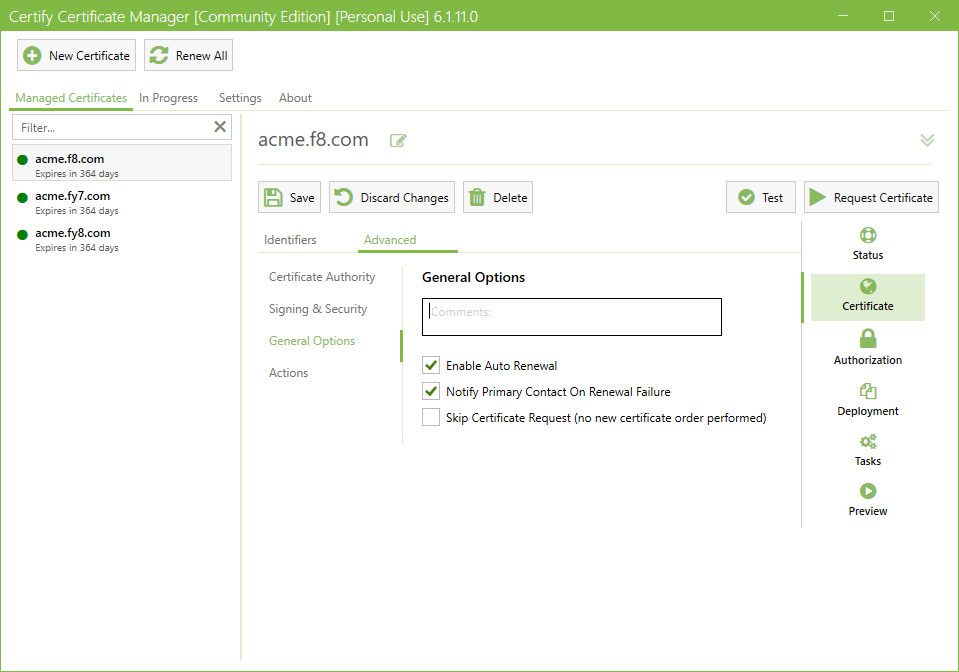This screenshot has height=672, width=959.
Task: Maximize the Certify window
Action: pyautogui.click(x=889, y=16)
